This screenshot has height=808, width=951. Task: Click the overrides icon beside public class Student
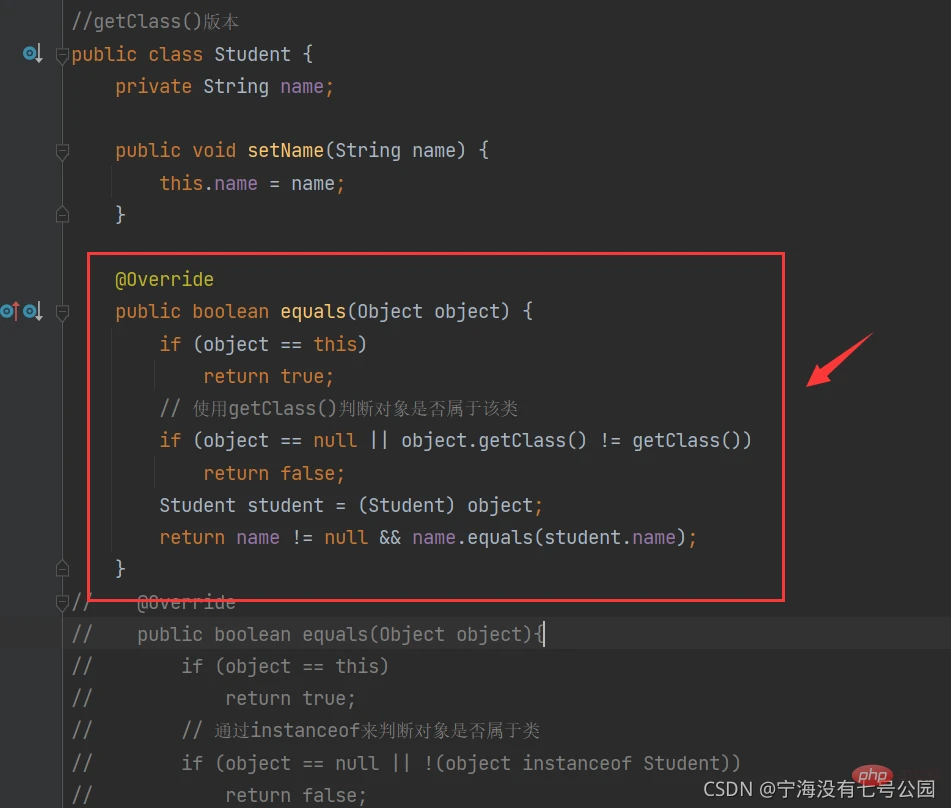(x=31, y=54)
